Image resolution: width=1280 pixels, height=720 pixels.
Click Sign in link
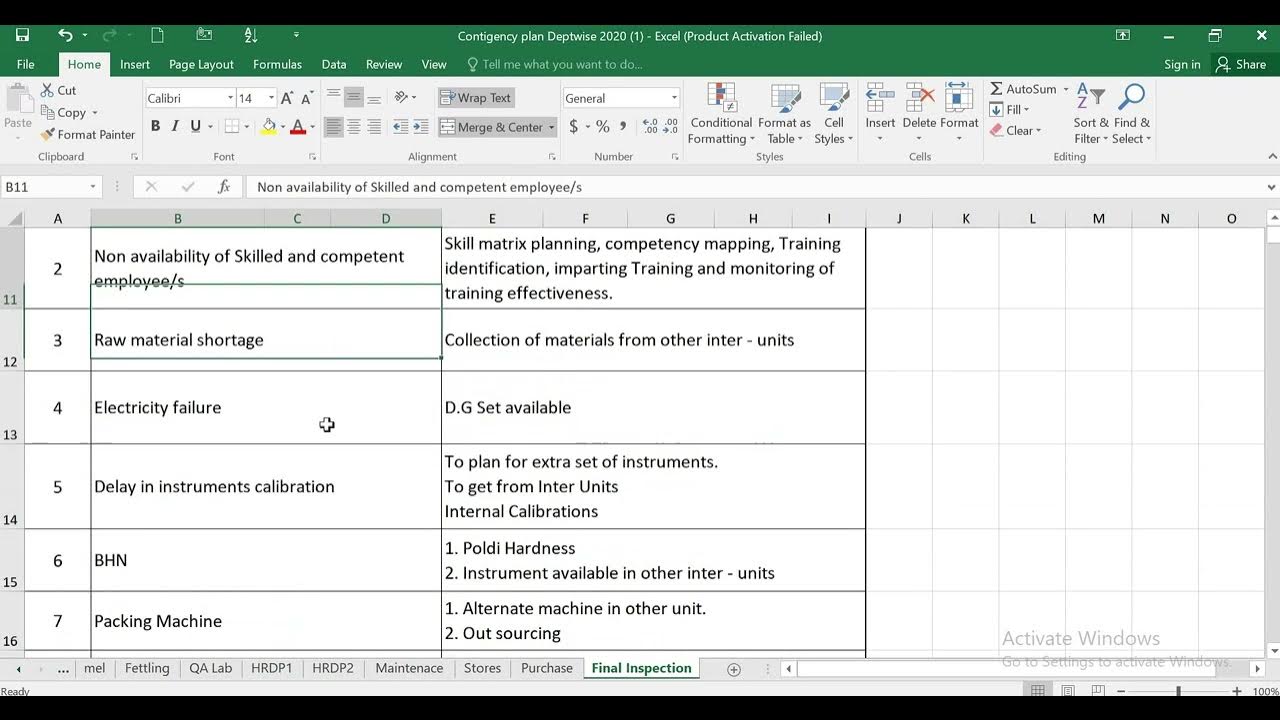point(1182,64)
